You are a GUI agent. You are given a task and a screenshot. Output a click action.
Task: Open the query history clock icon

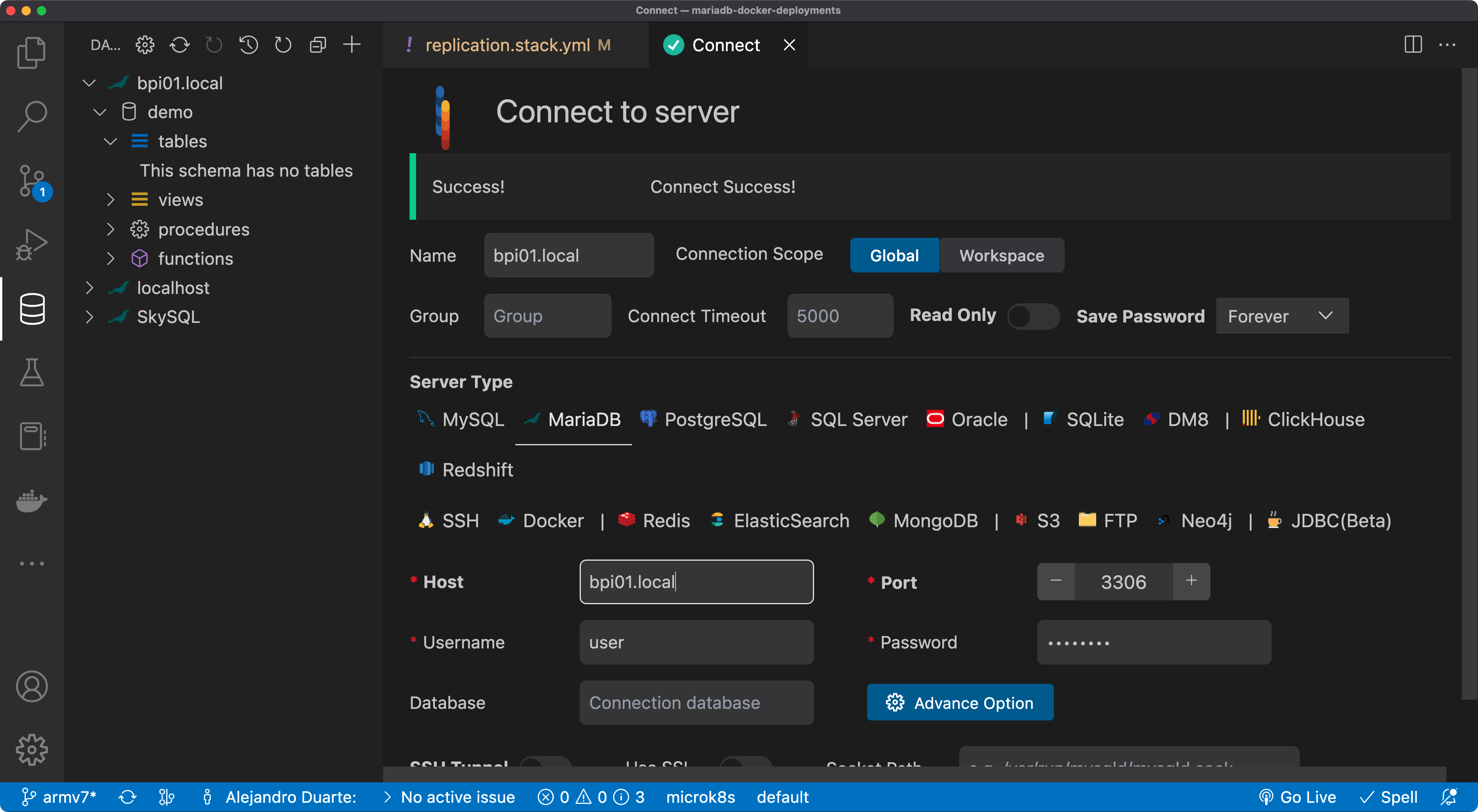pyautogui.click(x=248, y=45)
